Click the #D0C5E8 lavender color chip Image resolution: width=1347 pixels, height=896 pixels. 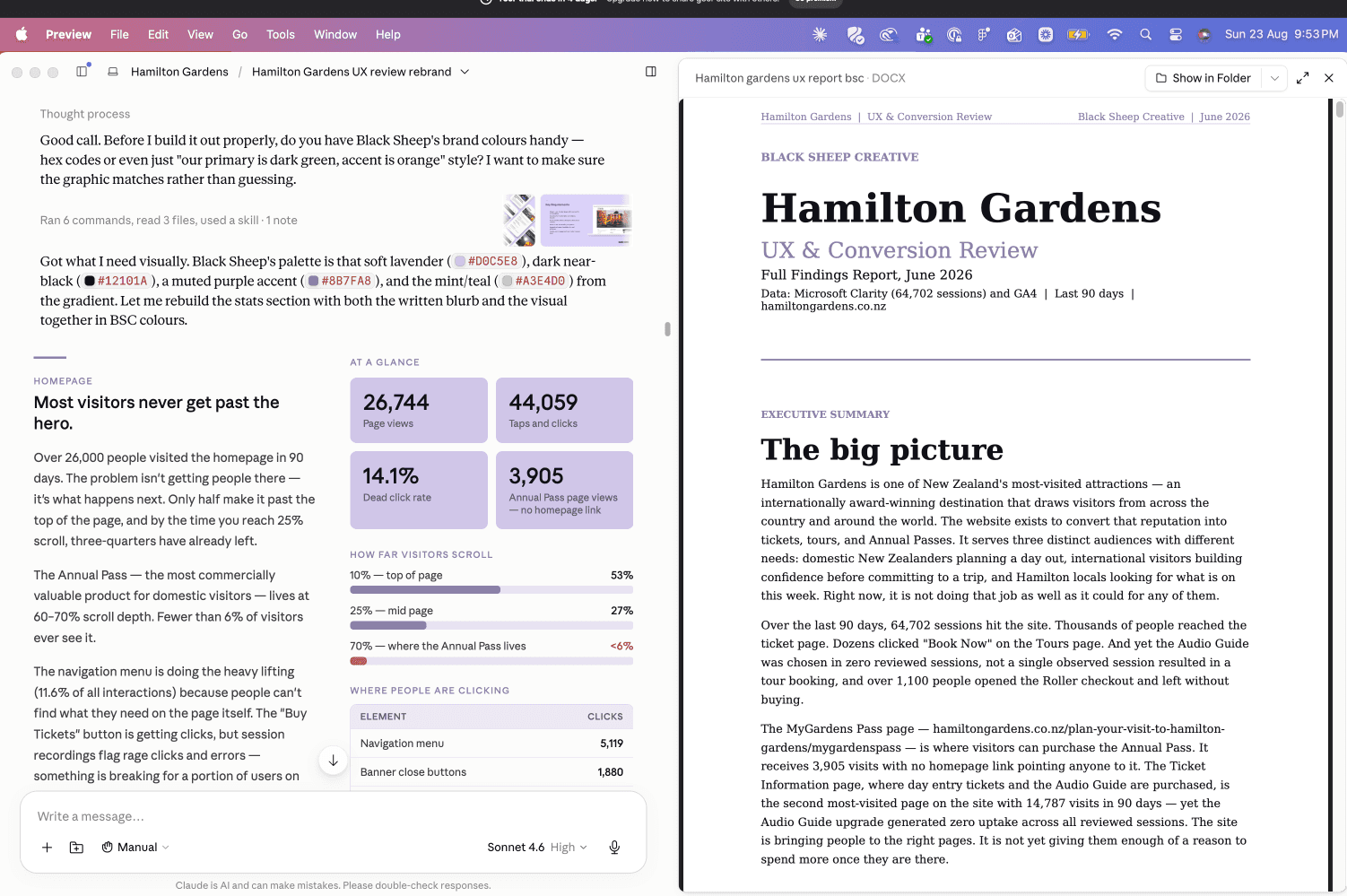pyautogui.click(x=486, y=261)
